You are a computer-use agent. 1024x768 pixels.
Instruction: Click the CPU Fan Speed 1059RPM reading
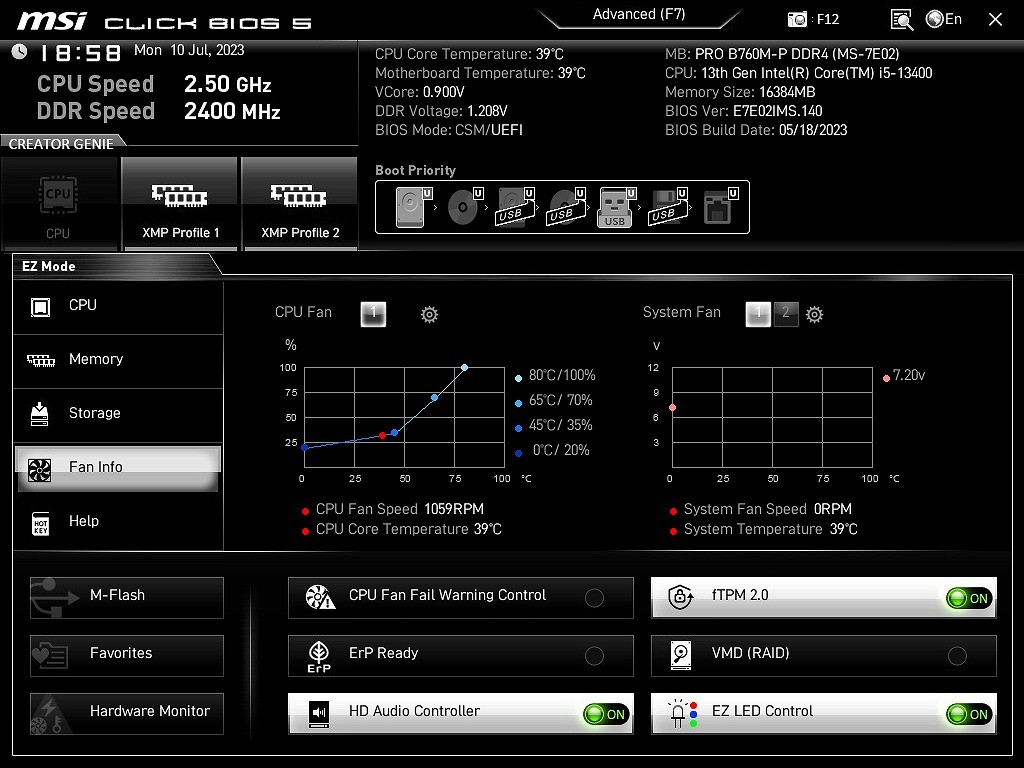(400, 509)
